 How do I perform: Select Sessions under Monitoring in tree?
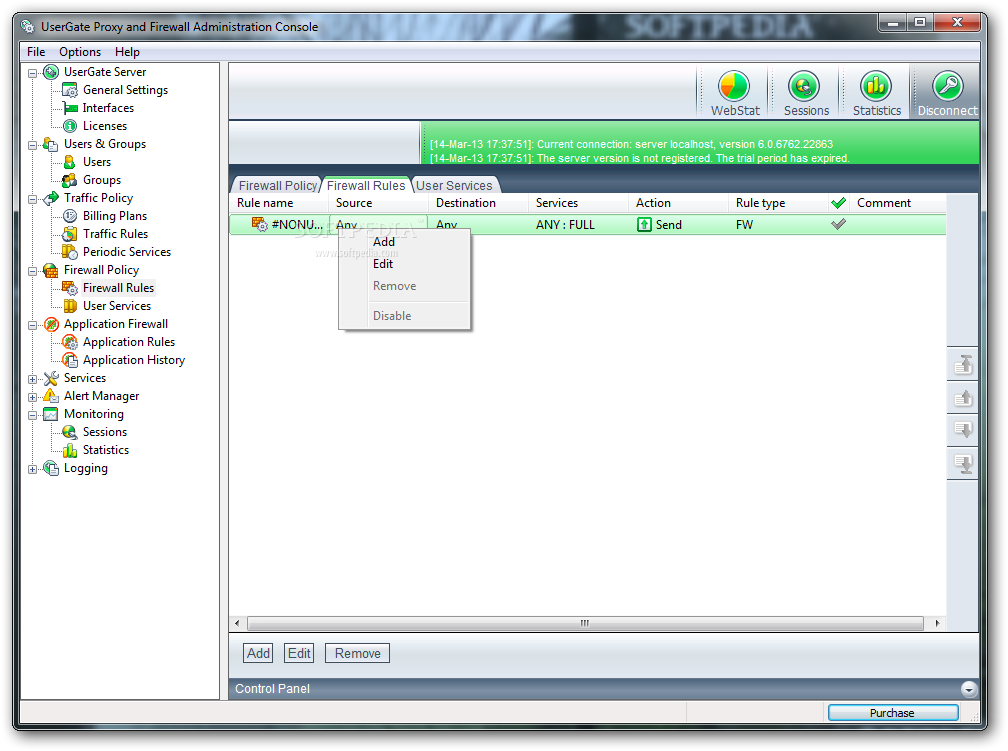[x=105, y=432]
